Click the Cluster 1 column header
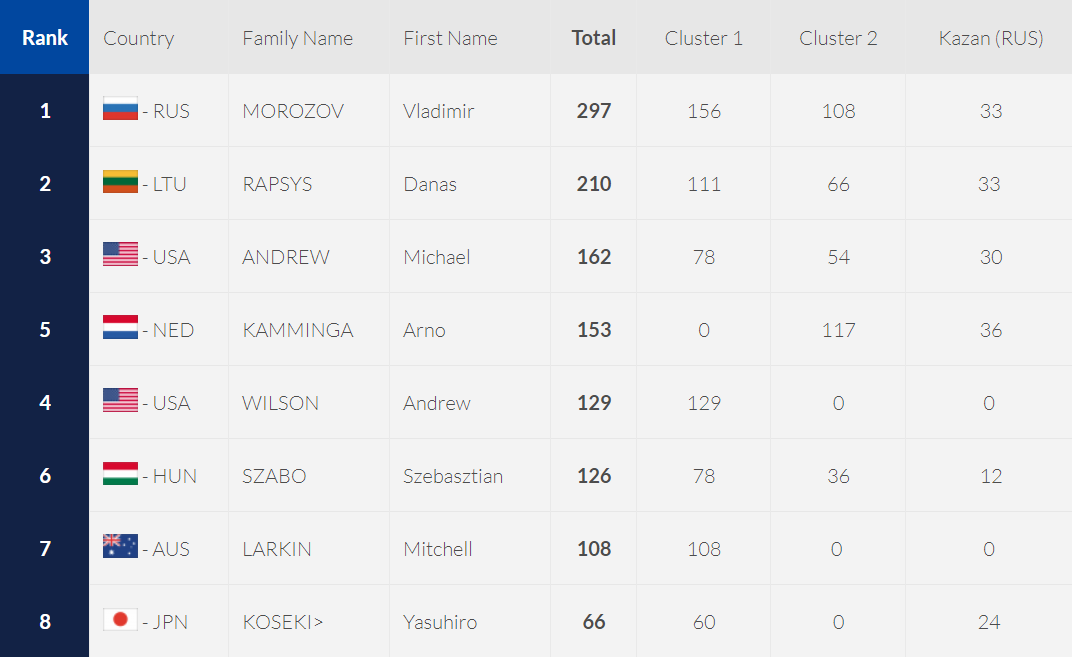 [704, 38]
